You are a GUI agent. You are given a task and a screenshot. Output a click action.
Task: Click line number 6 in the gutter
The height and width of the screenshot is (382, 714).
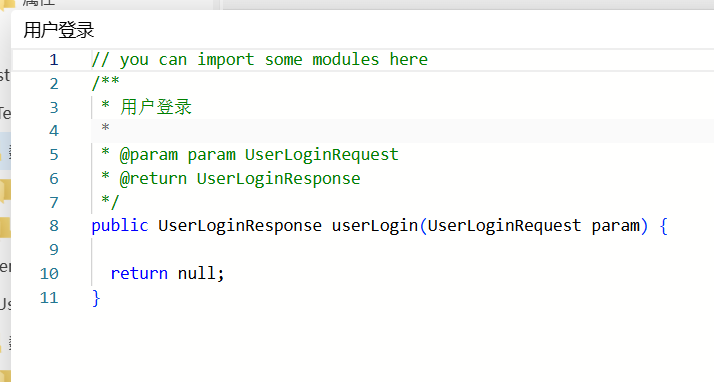tap(54, 178)
